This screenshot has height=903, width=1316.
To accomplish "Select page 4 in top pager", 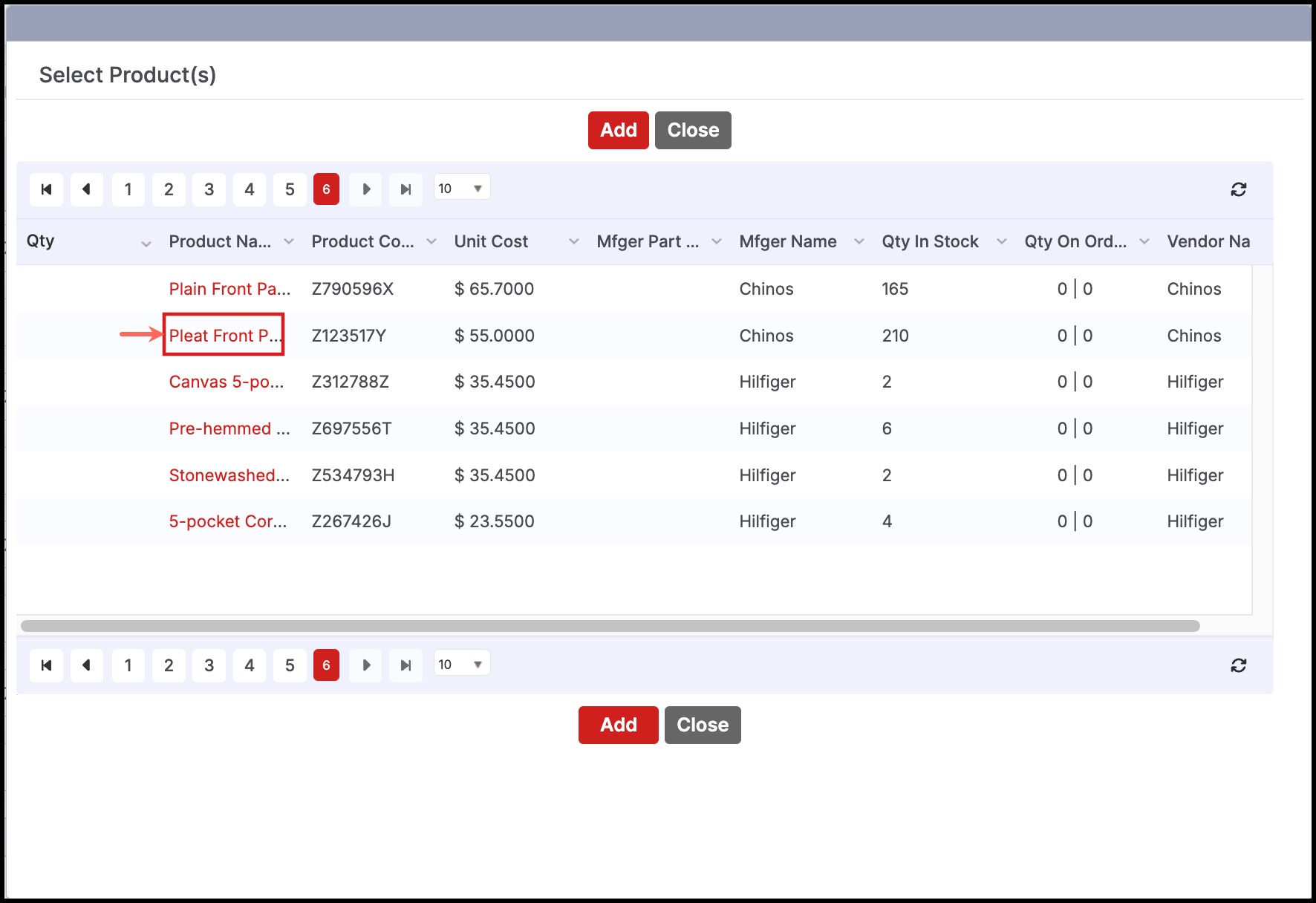I will click(x=250, y=189).
